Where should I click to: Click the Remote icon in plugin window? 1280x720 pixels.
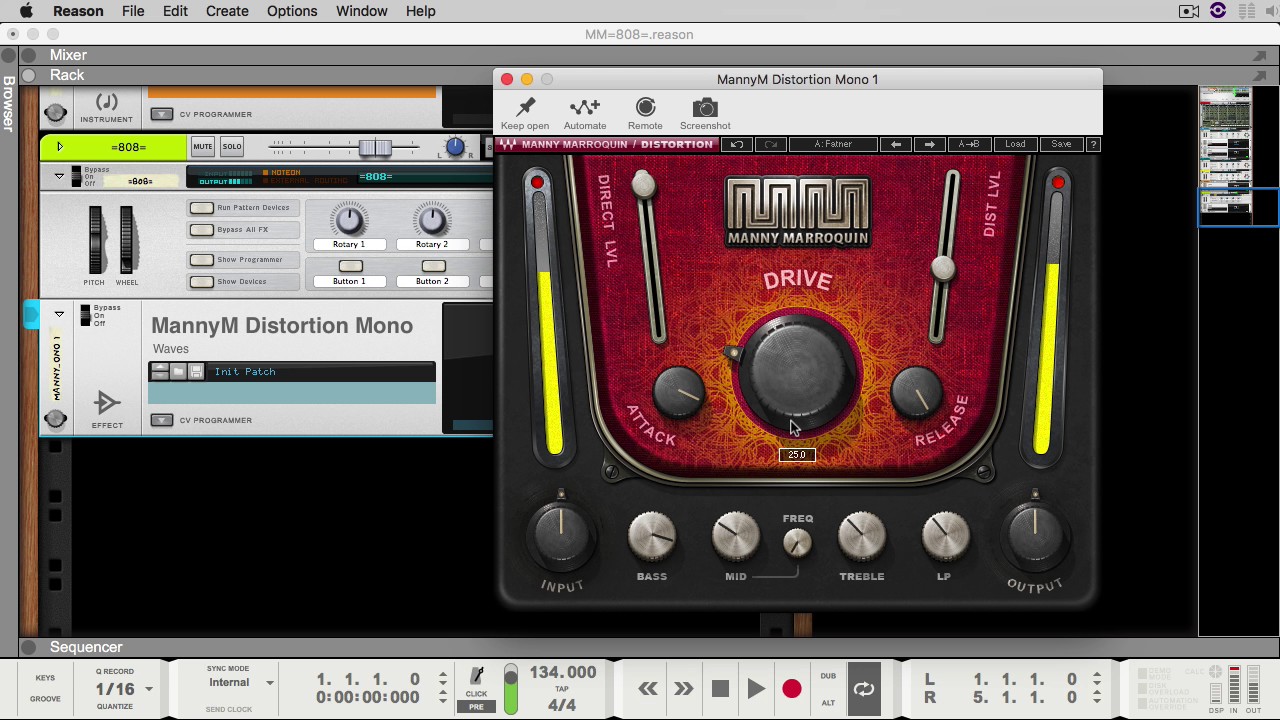[645, 107]
